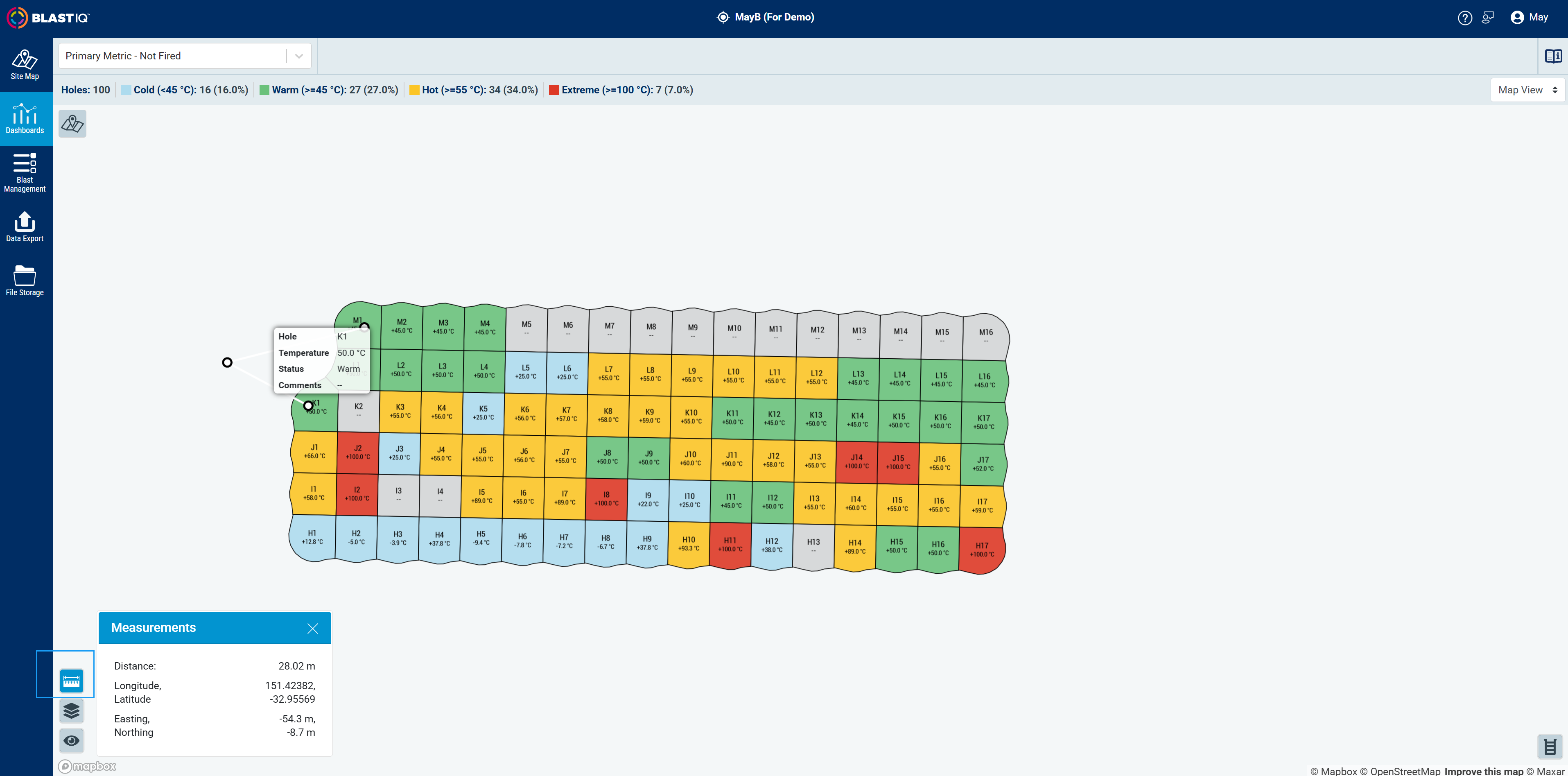Toggle the eye visibility button
Screen dimensions: 1568x776
point(72,740)
